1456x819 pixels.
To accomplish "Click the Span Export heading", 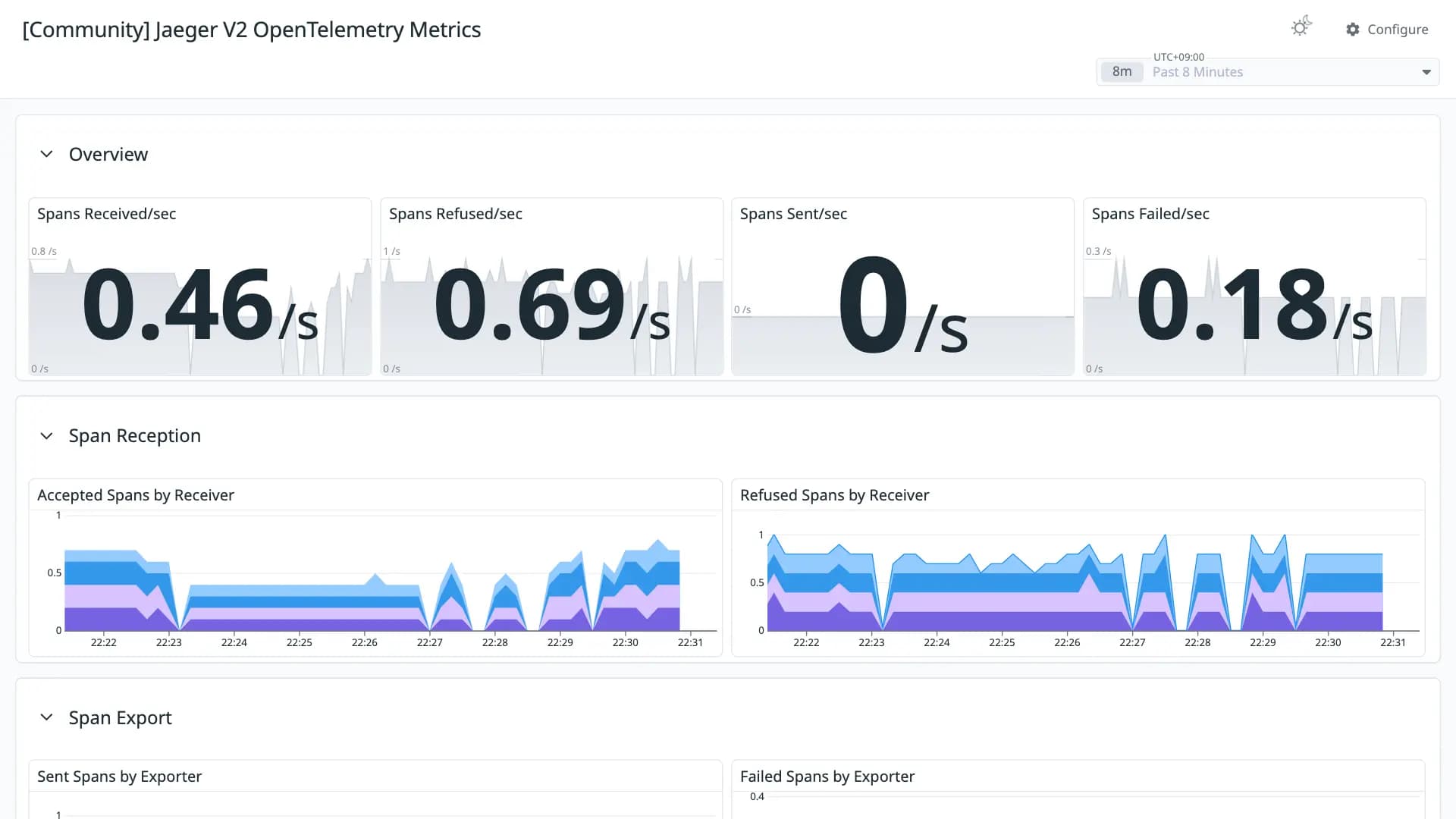I will pyautogui.click(x=121, y=717).
